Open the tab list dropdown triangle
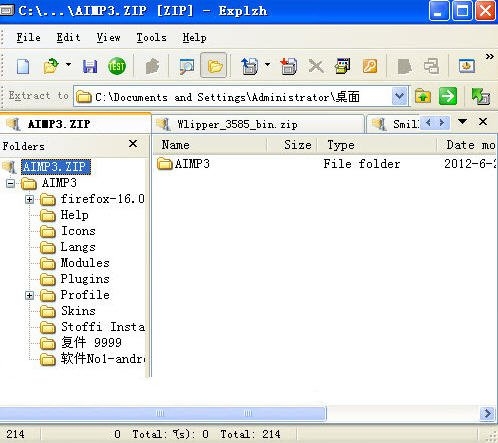Viewport: 498px width, 443px height. 462,121
